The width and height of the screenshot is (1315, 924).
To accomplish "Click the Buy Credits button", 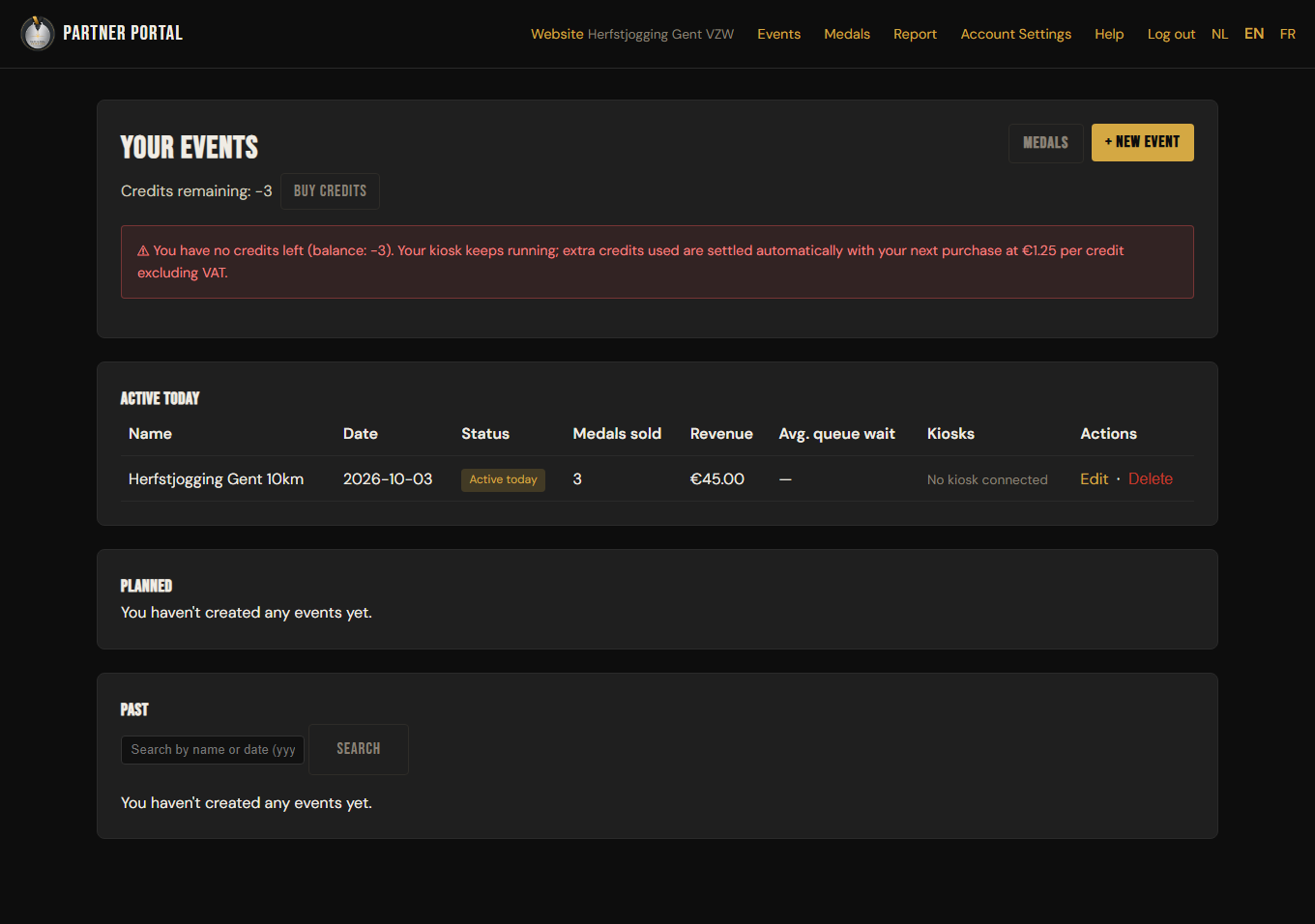I will pyautogui.click(x=330, y=191).
